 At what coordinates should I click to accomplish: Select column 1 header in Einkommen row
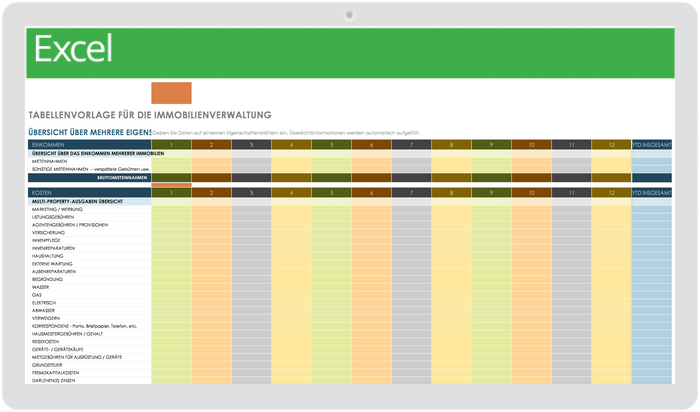[x=171, y=145]
